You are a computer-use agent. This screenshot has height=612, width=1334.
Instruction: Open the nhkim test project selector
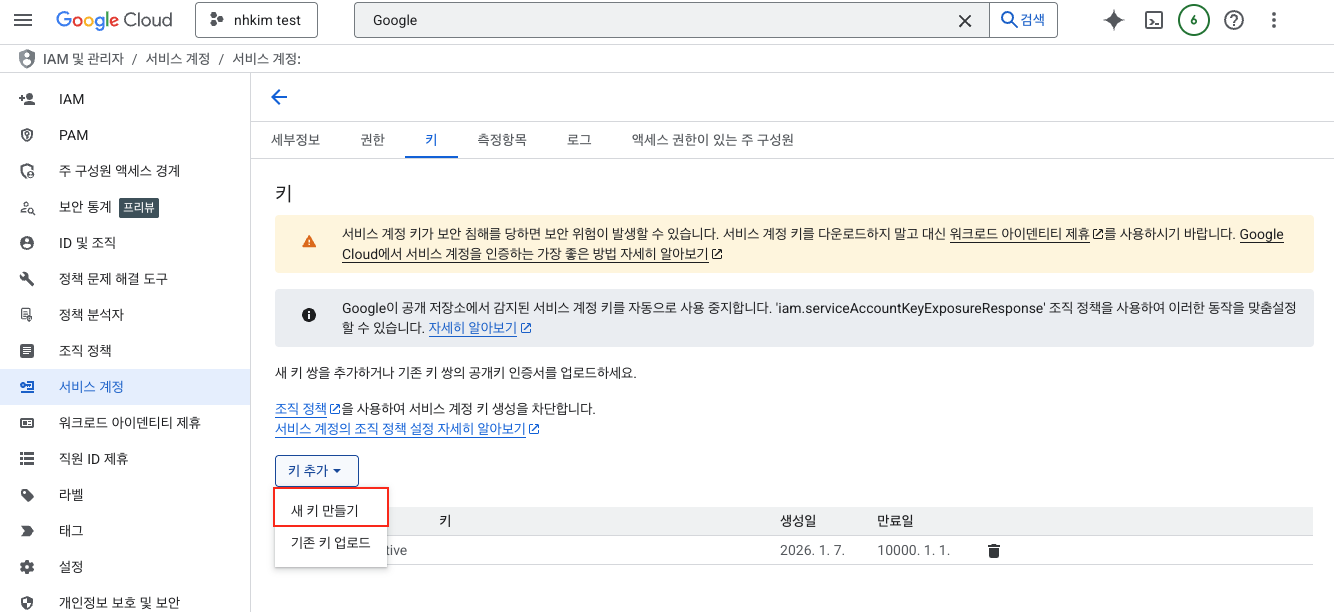256,20
